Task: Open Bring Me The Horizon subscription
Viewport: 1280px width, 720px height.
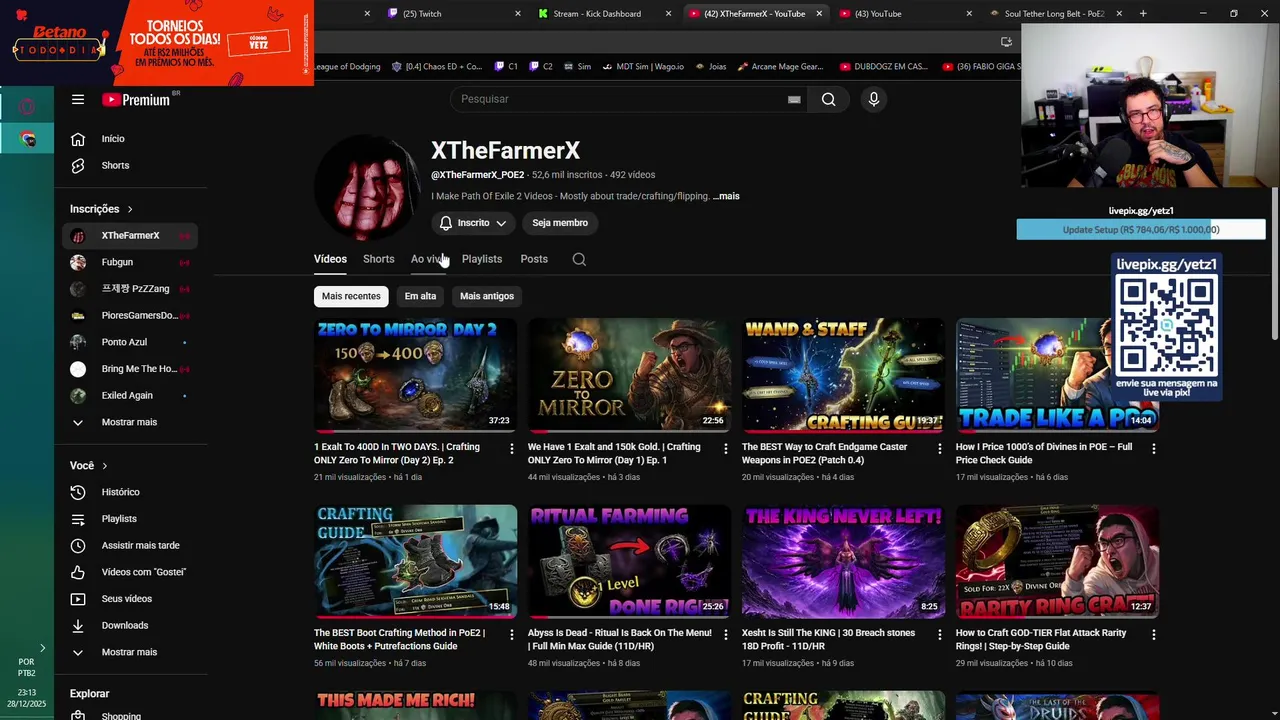Action: 129,369
